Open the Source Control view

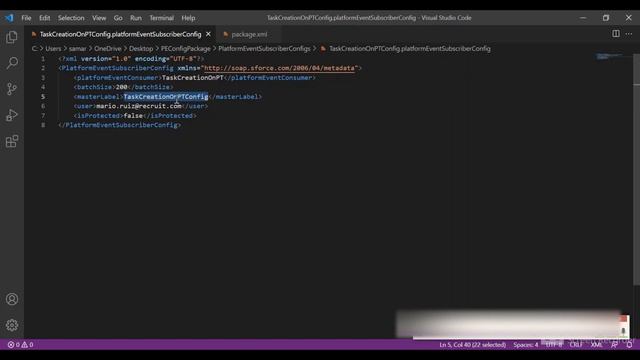click(x=12, y=89)
